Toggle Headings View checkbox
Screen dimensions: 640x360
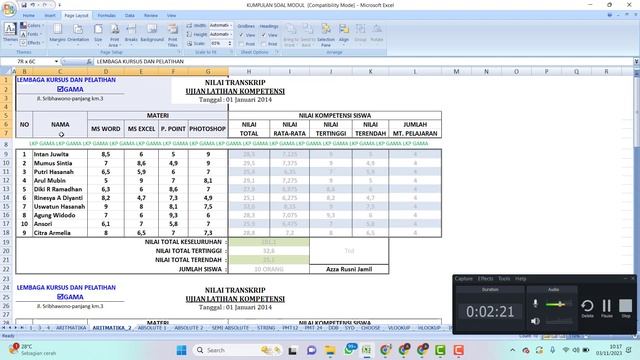tap(264, 35)
